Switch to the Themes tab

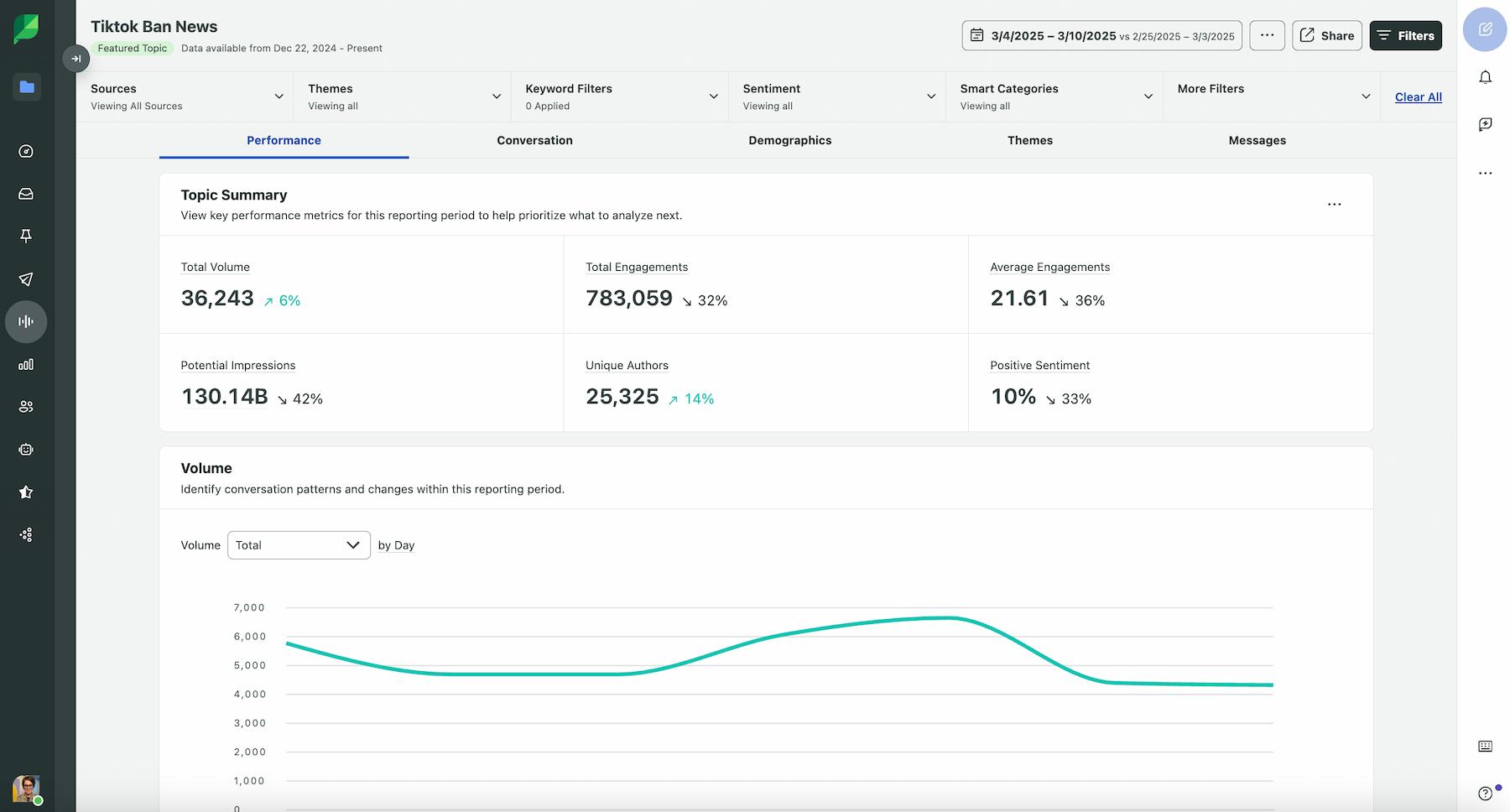coord(1029,140)
